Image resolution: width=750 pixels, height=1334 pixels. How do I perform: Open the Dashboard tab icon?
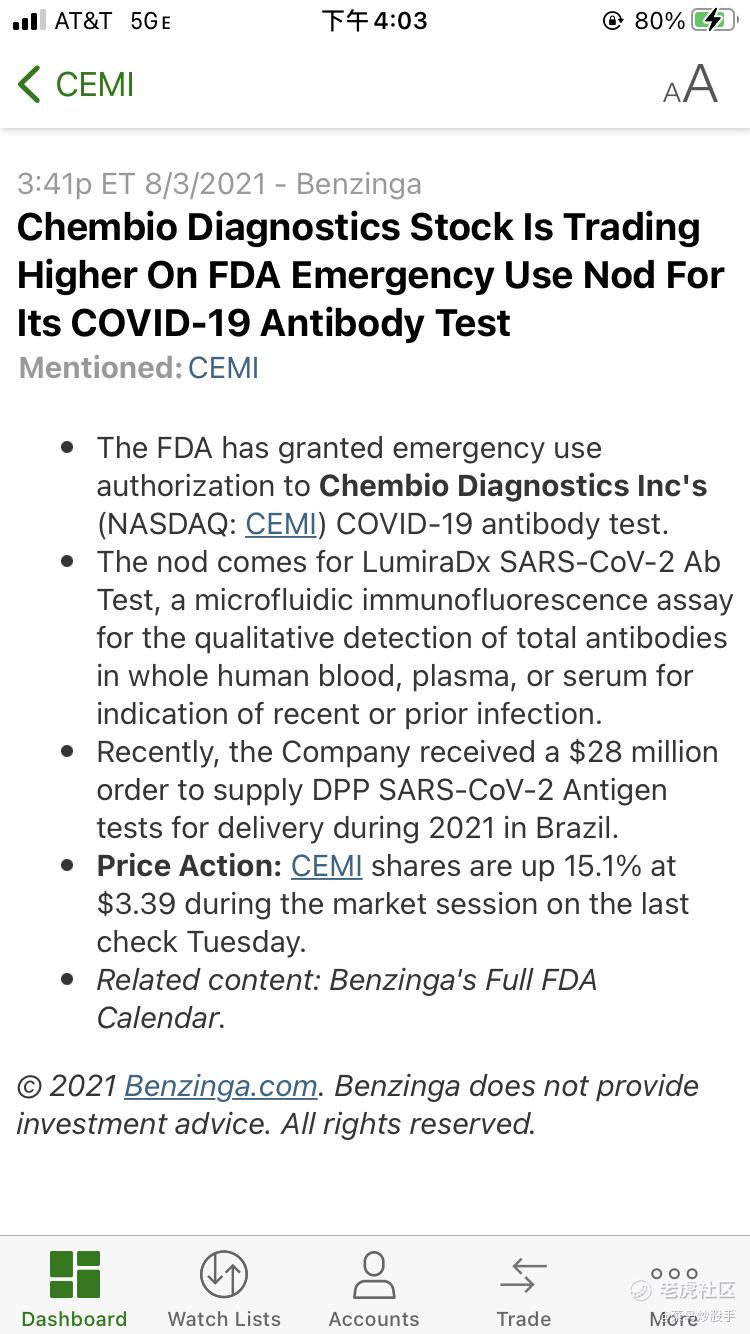point(75,1275)
